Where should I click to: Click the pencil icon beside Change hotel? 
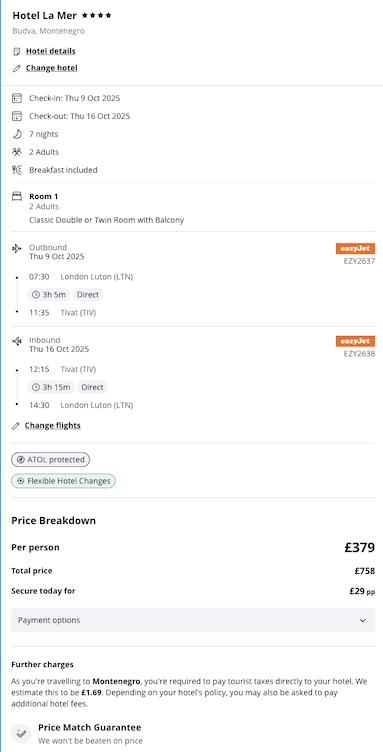[x=17, y=68]
